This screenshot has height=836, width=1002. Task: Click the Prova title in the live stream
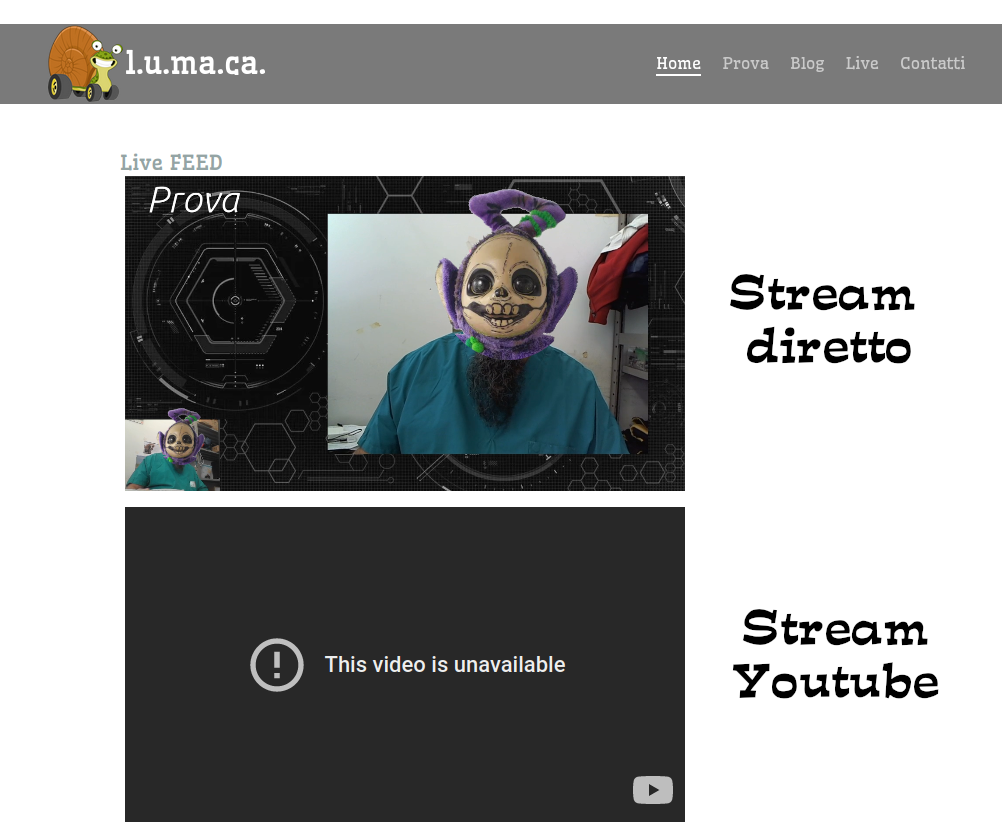tap(195, 200)
